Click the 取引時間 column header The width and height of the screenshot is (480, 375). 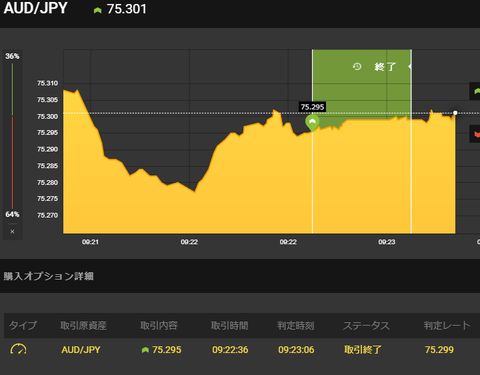pyautogui.click(x=230, y=325)
